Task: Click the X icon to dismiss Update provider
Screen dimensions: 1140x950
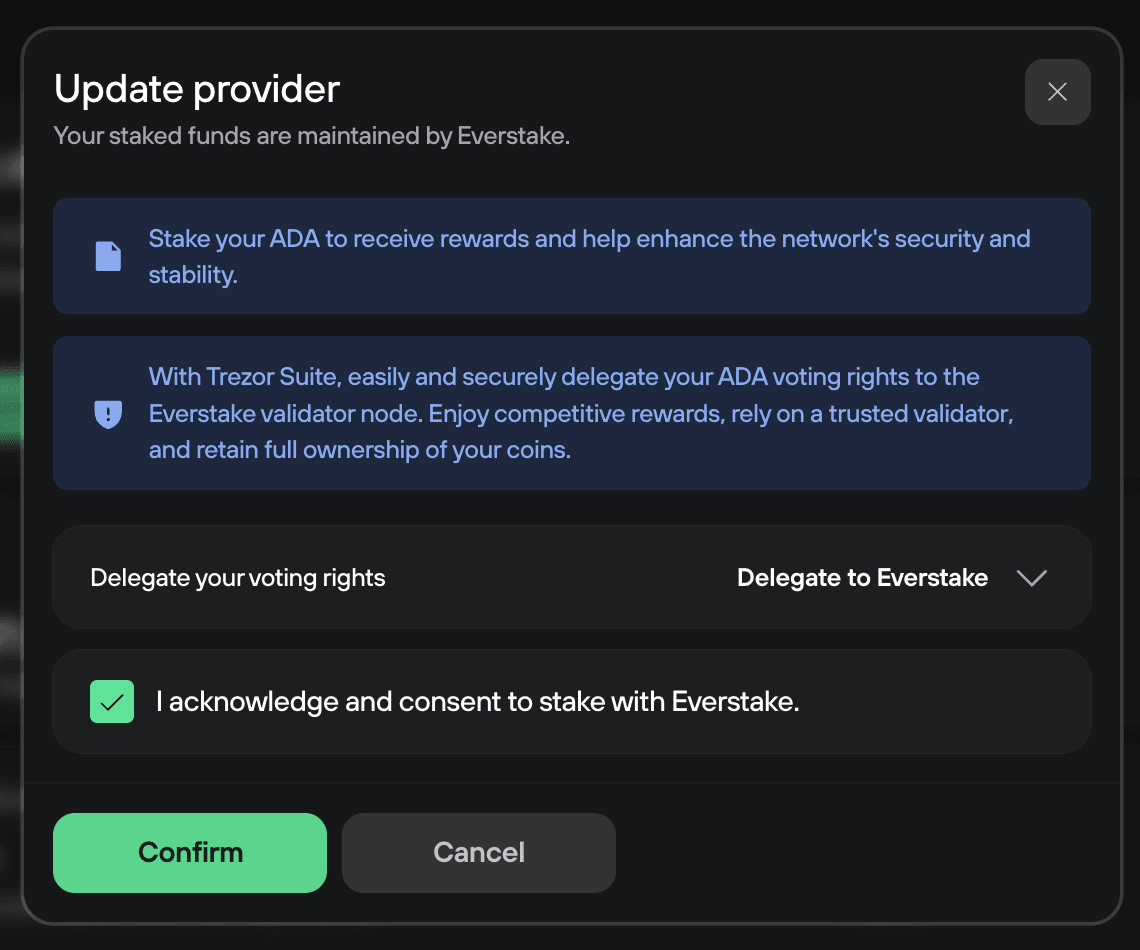Action: coord(1057,91)
